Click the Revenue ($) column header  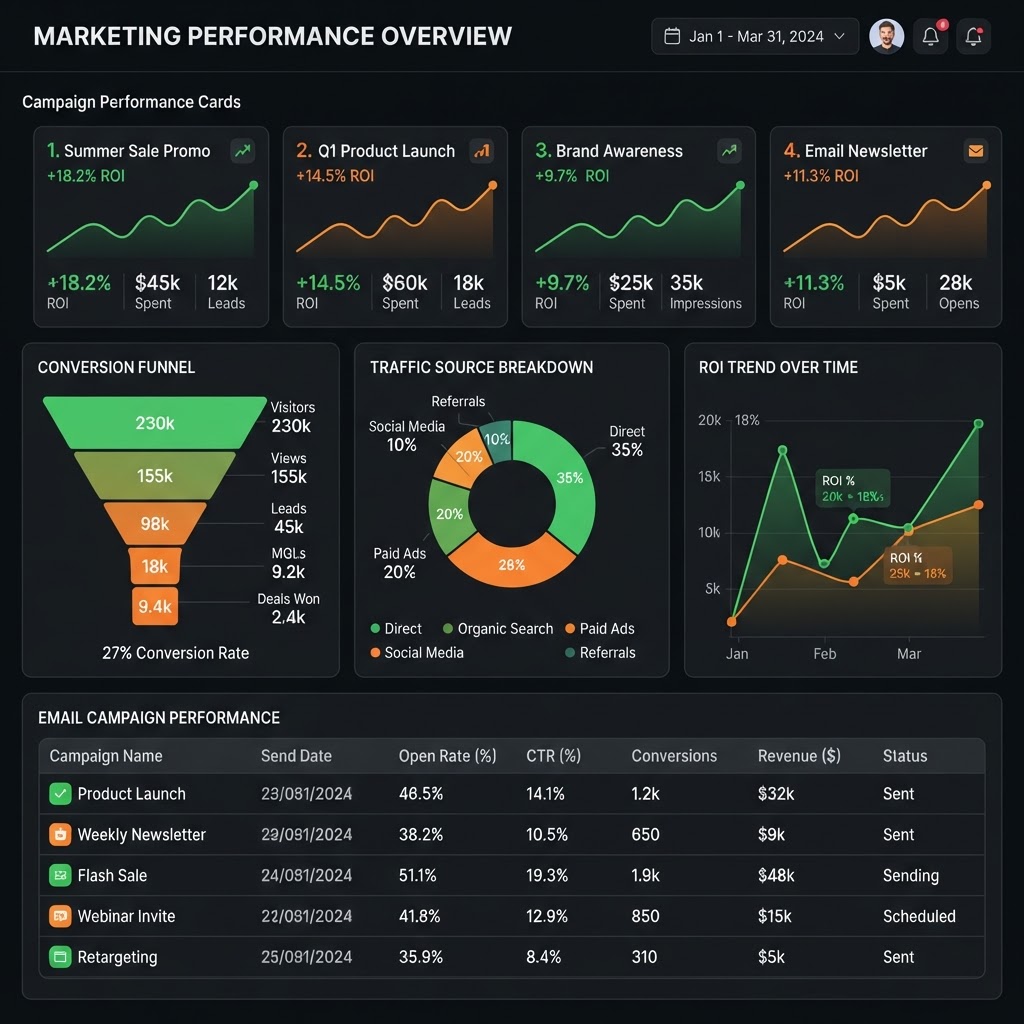coord(799,756)
